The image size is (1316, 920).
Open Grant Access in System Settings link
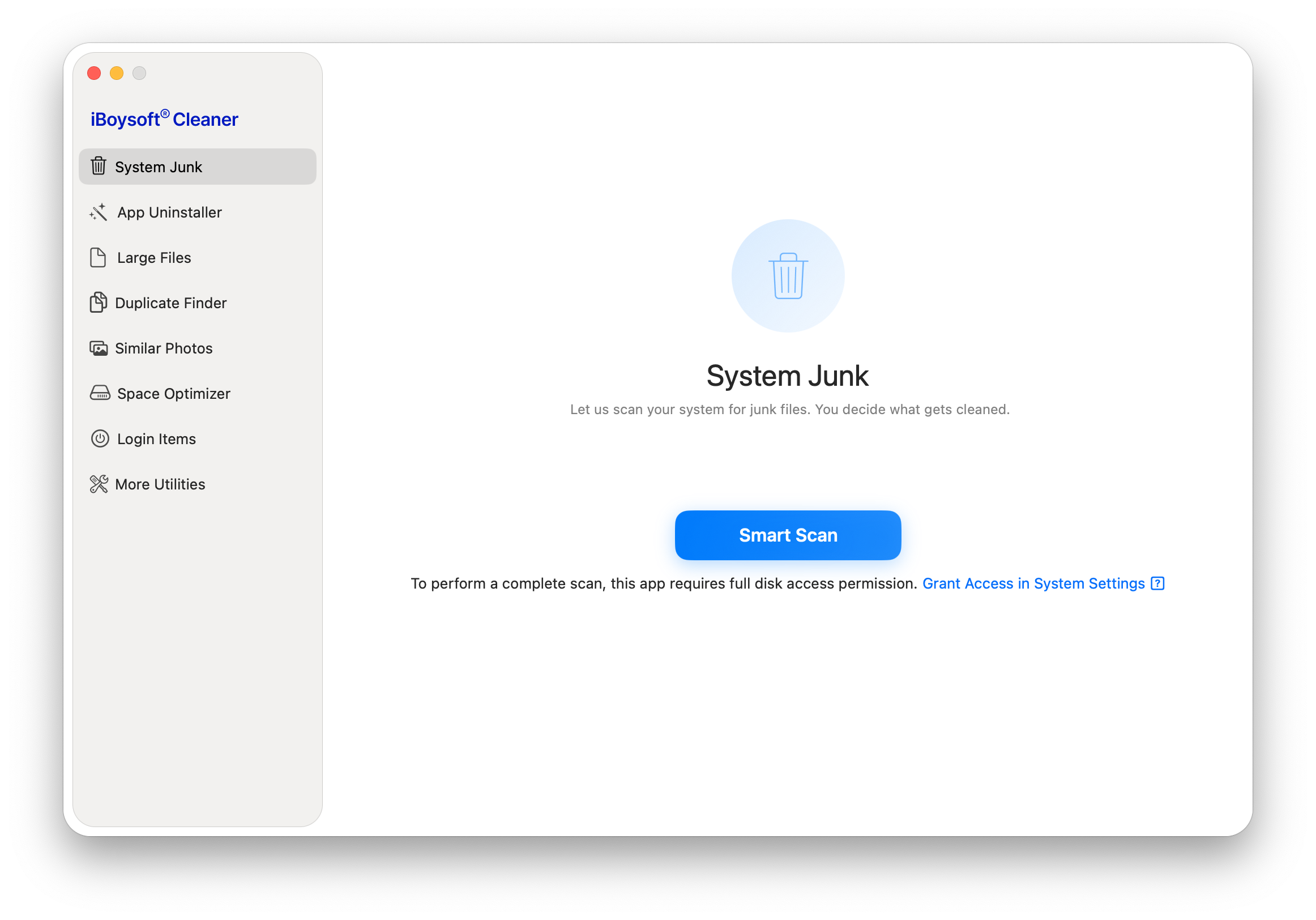(1033, 583)
